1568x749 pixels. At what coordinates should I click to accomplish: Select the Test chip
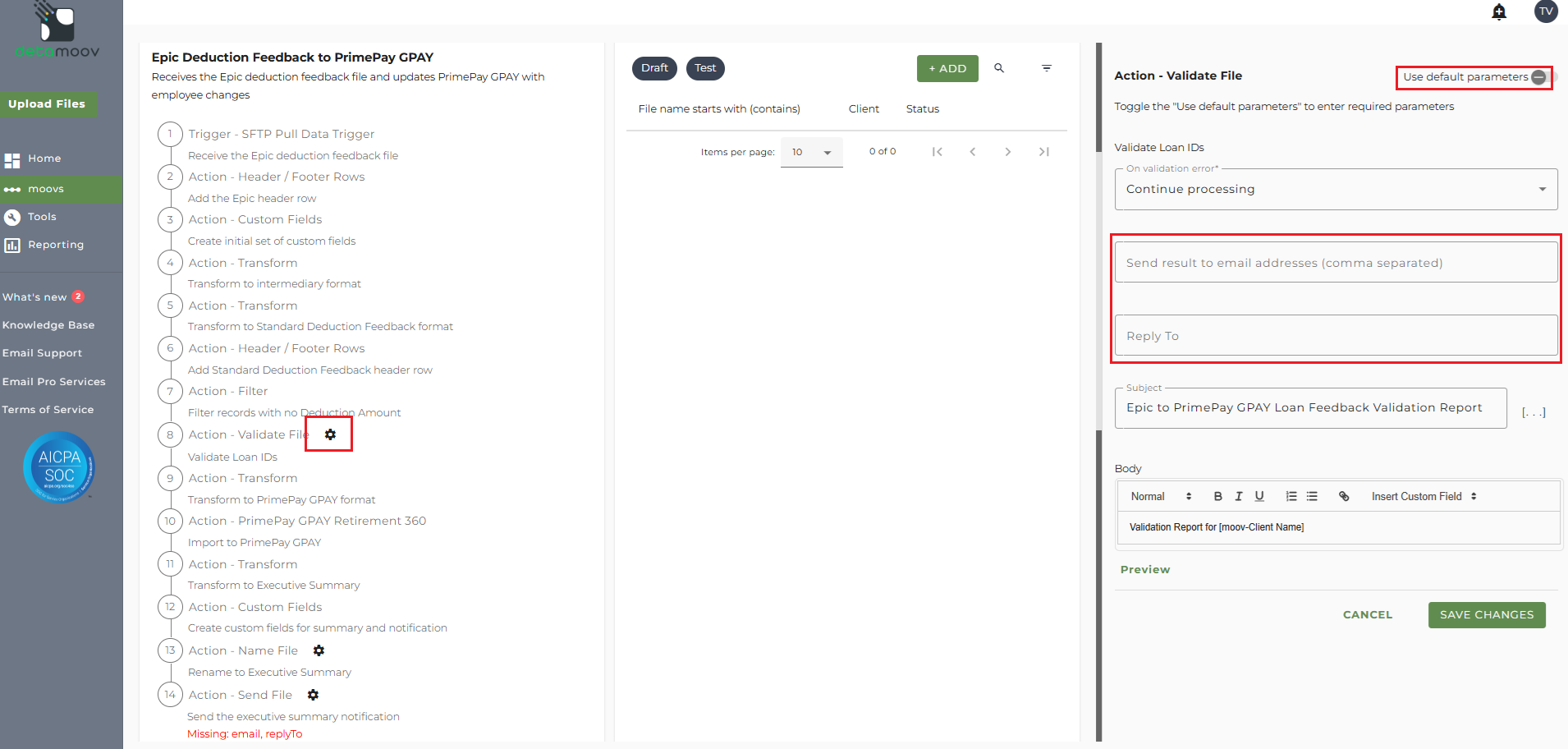click(x=705, y=68)
